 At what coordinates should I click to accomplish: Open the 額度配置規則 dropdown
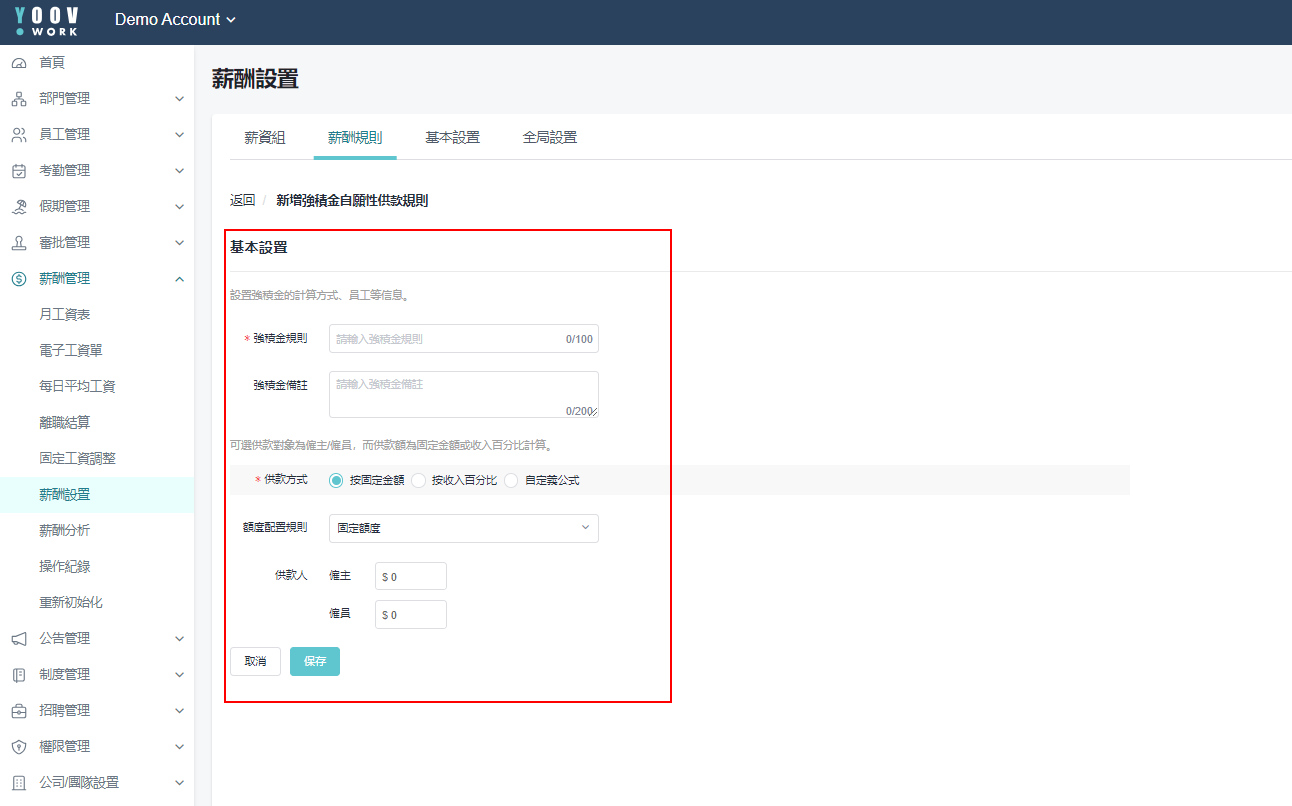pos(463,528)
